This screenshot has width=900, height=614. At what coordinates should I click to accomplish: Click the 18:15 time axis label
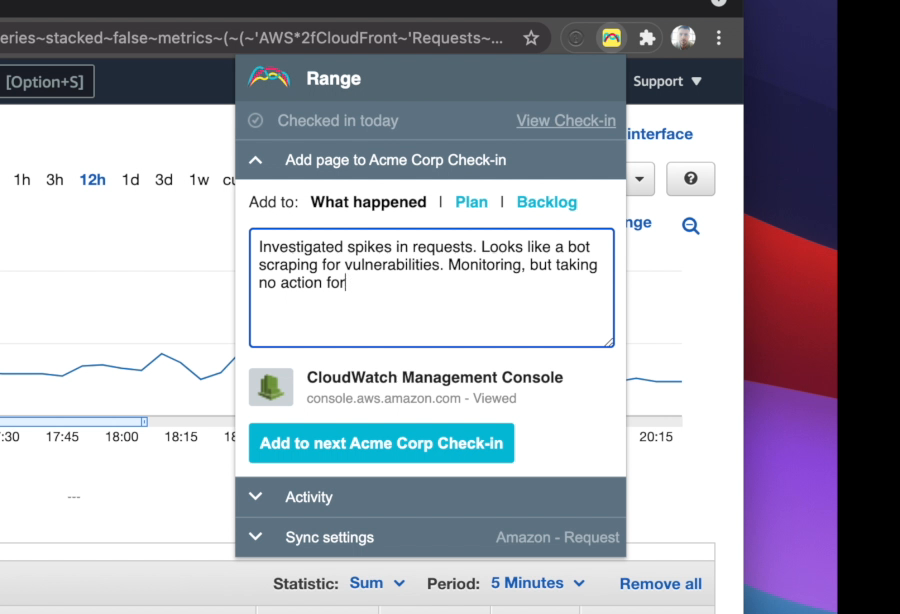coord(181,437)
